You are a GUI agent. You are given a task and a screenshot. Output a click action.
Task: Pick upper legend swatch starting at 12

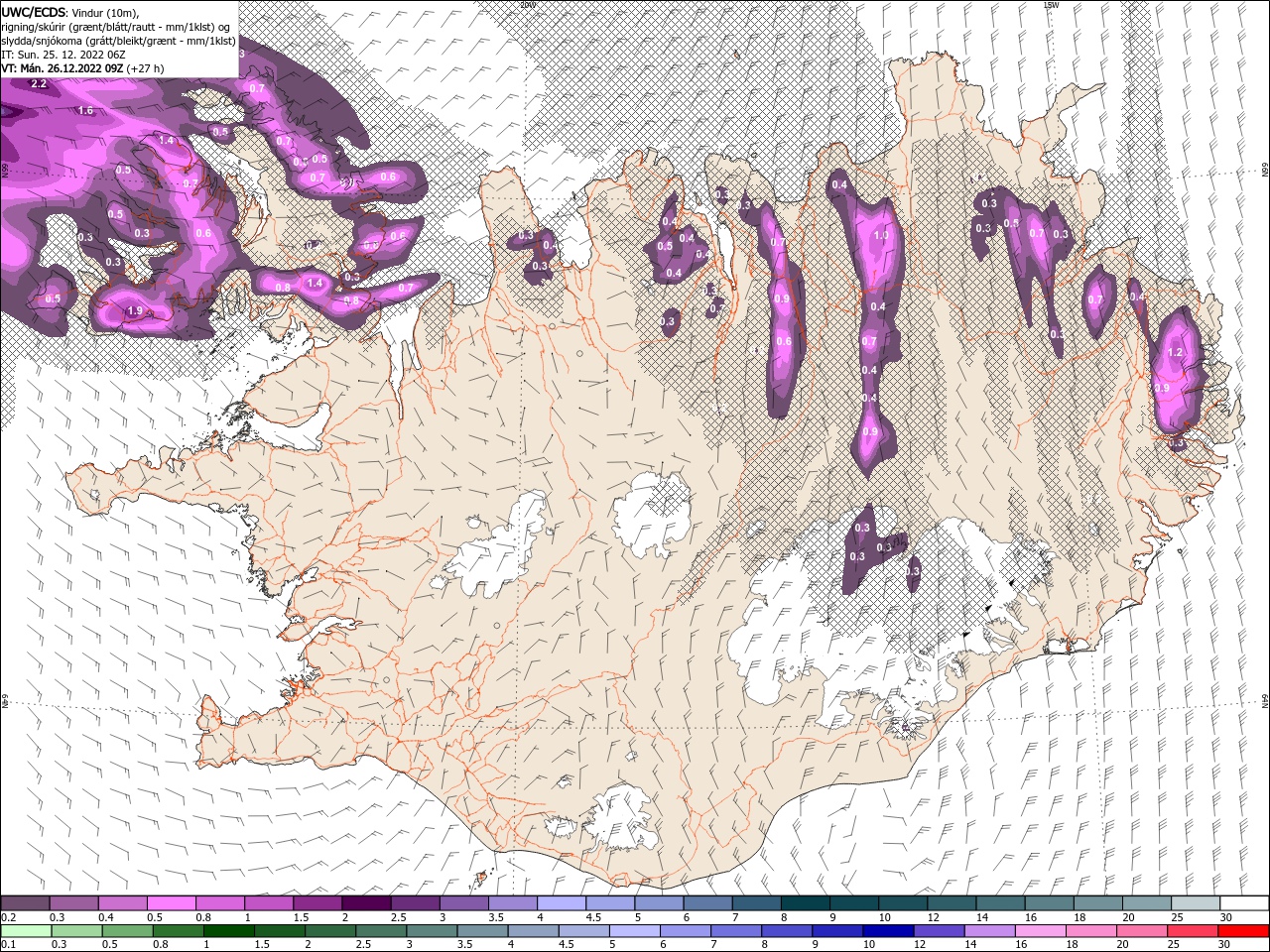(952, 902)
